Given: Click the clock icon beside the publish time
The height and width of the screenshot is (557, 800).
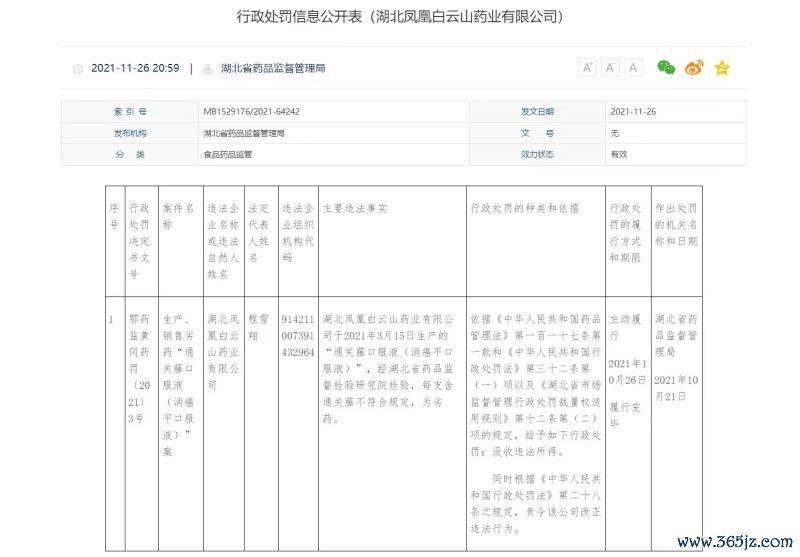Looking at the screenshot, I should 78,69.
